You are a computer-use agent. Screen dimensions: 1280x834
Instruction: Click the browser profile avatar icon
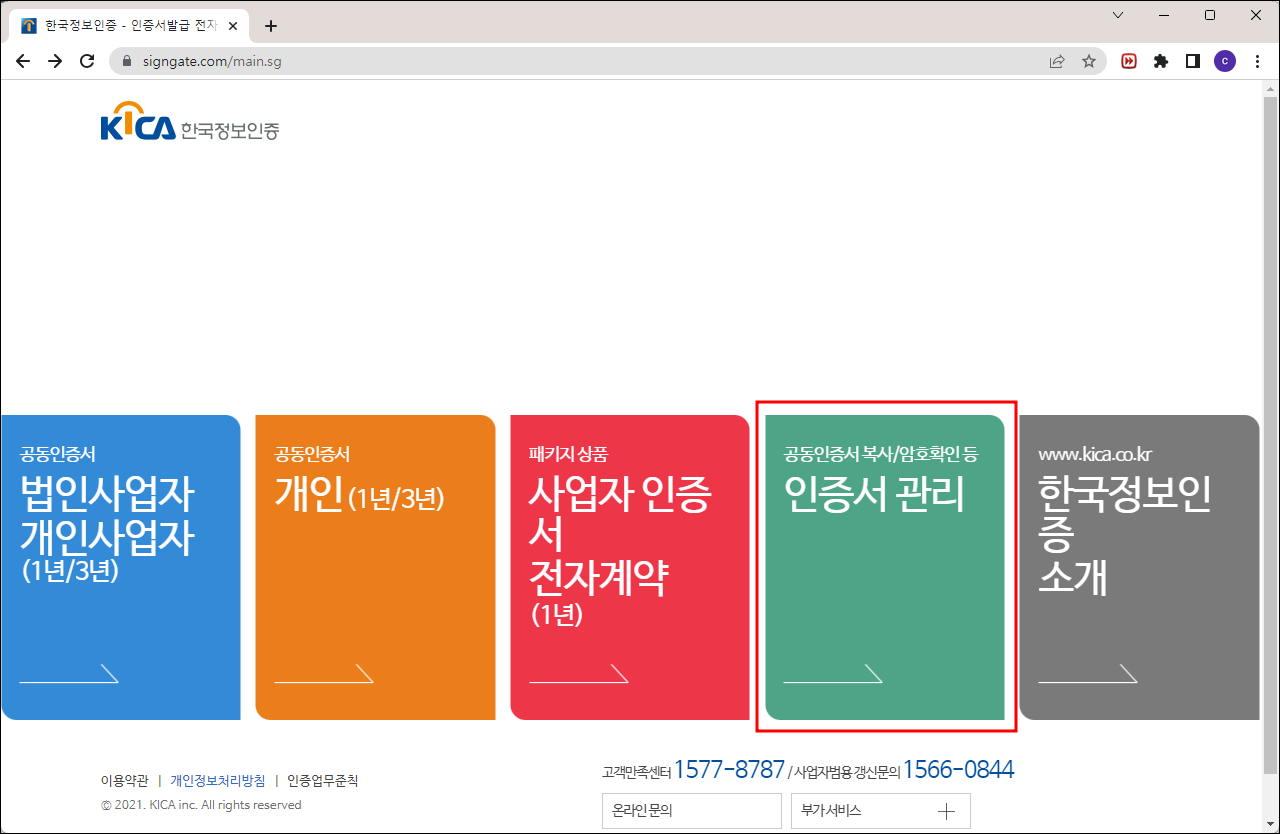[1225, 61]
